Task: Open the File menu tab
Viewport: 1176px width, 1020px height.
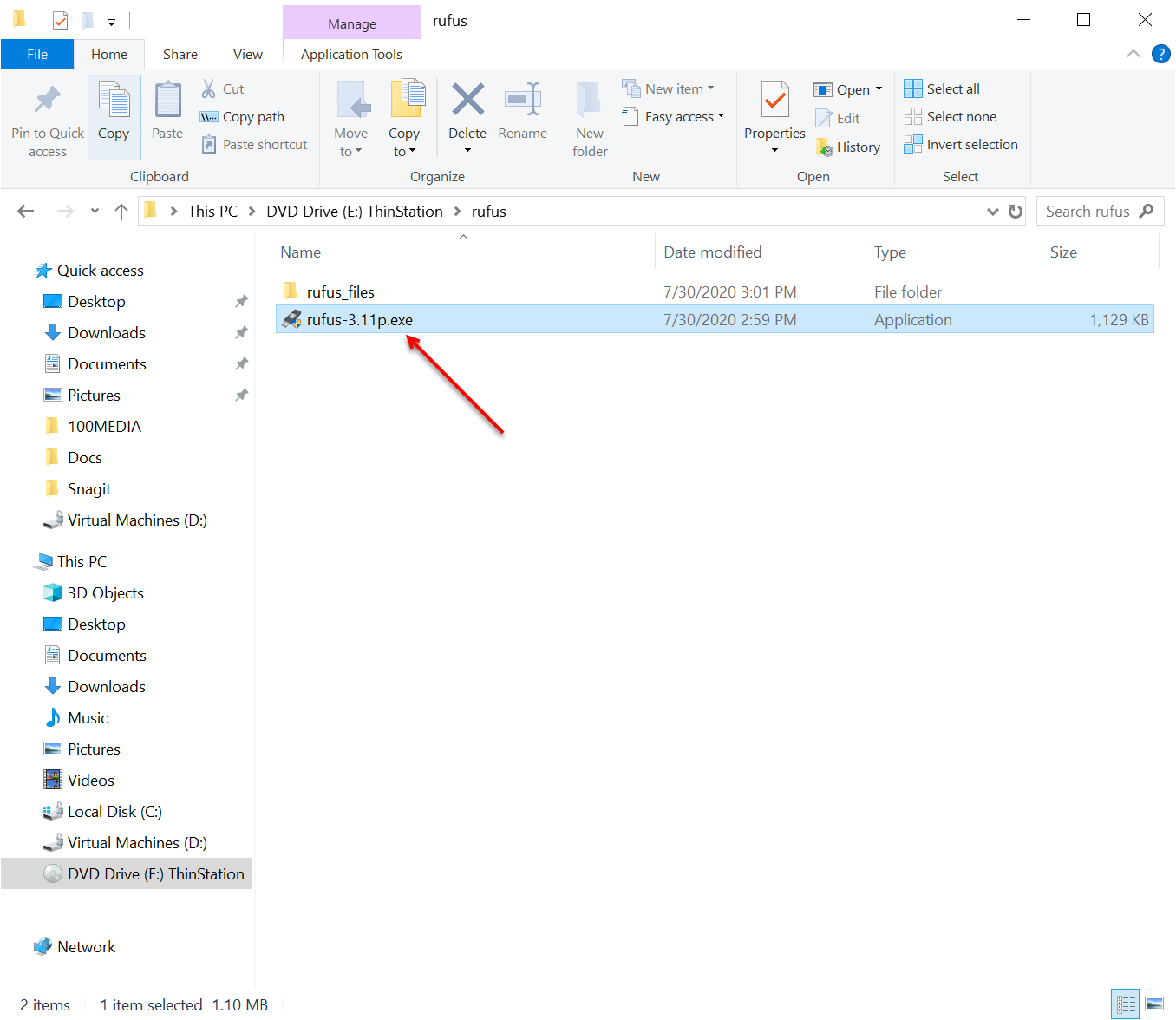Action: [37, 54]
